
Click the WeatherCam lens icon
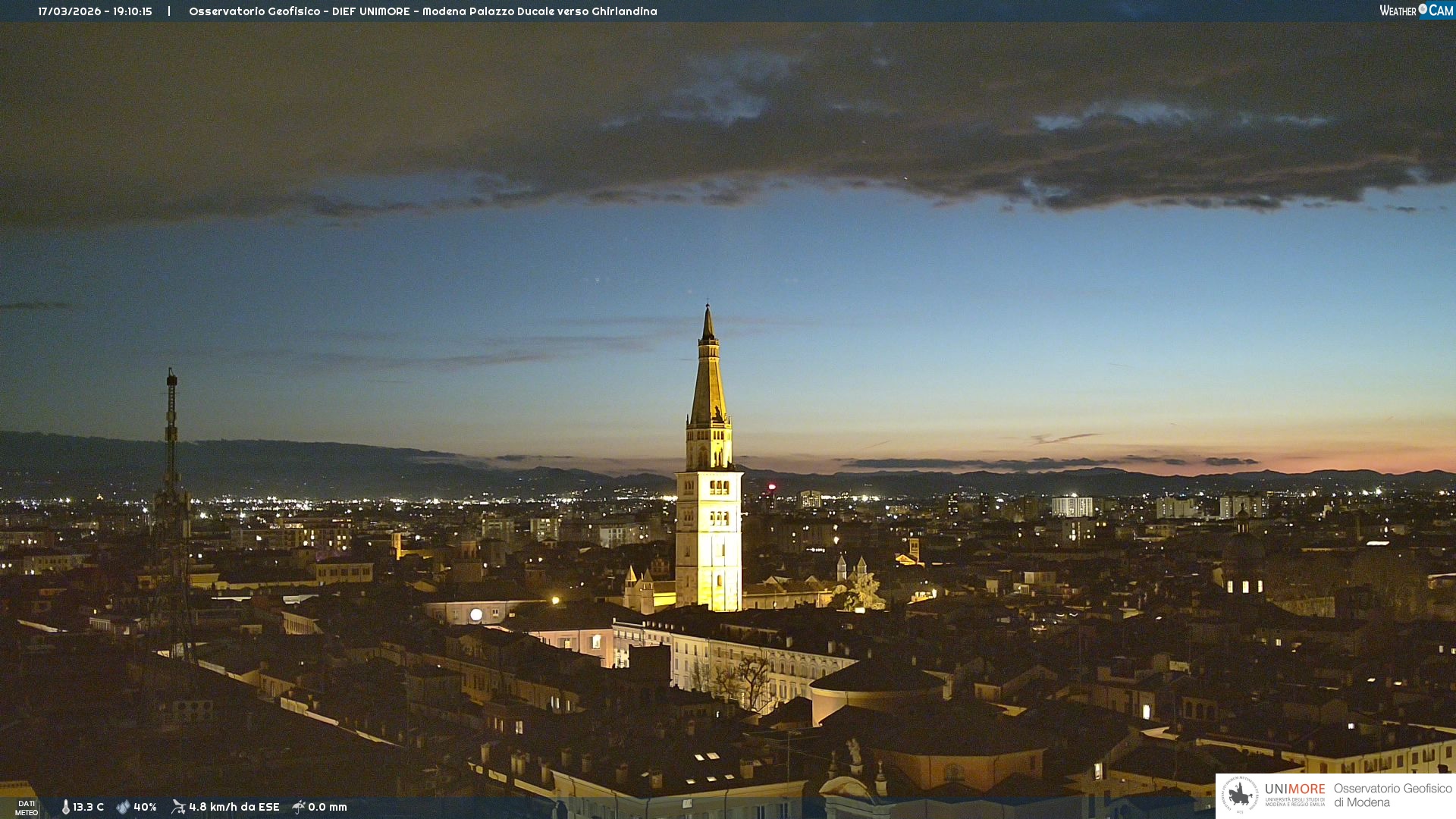[x=1423, y=9]
